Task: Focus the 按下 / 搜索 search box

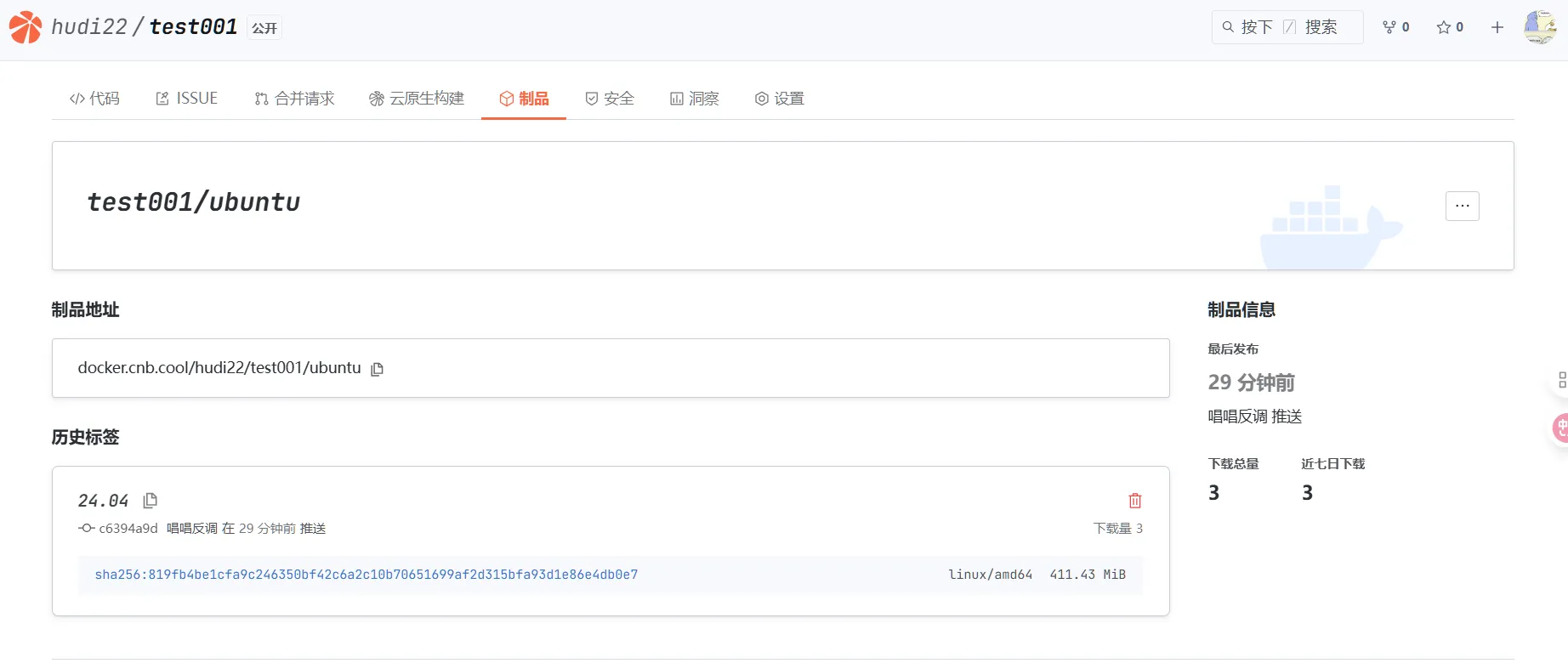Action: point(1287,27)
